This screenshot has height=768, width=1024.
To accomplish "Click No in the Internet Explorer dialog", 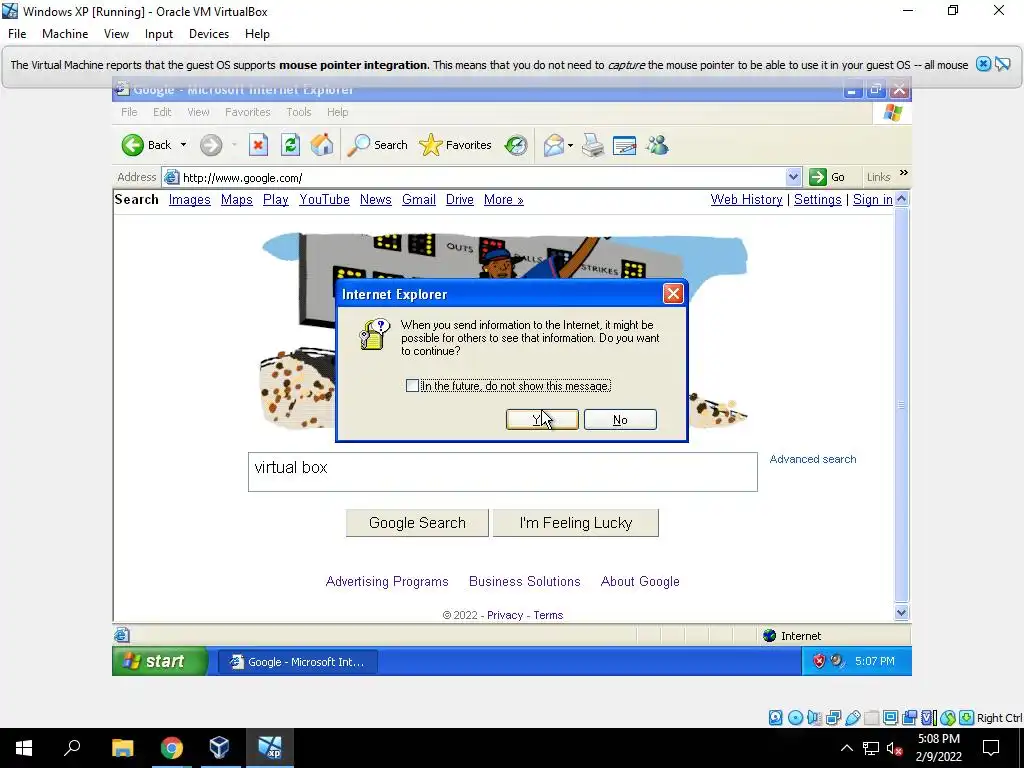I will tap(620, 420).
